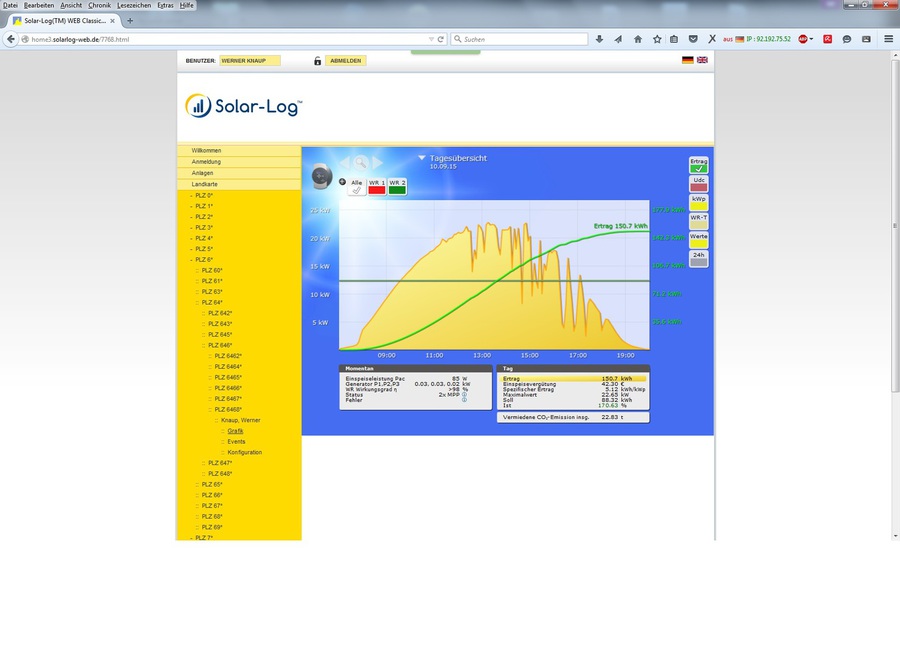Expand the PLZ 65* tree node

coord(210,484)
